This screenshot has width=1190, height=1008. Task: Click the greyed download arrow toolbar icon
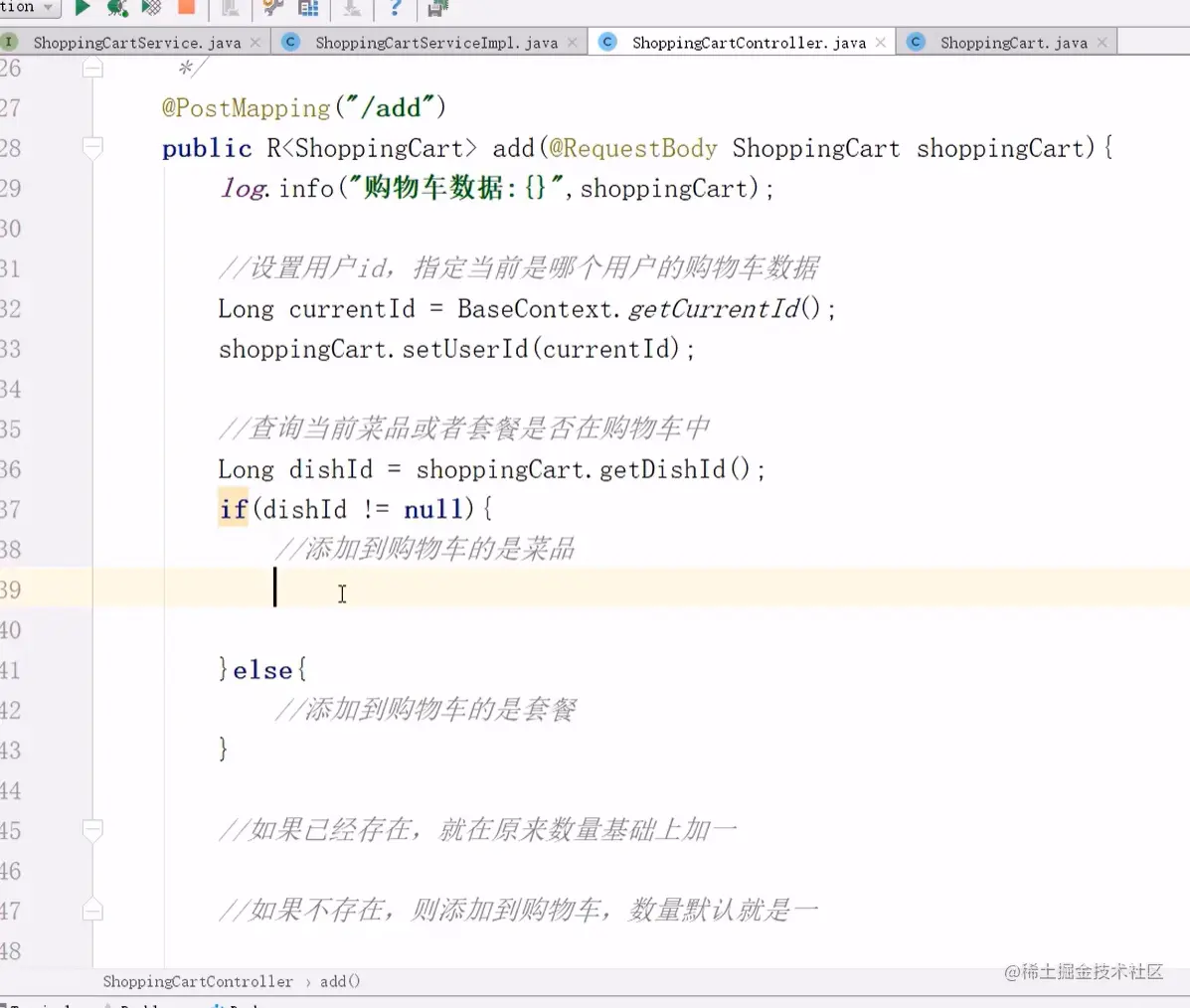pyautogui.click(x=351, y=8)
